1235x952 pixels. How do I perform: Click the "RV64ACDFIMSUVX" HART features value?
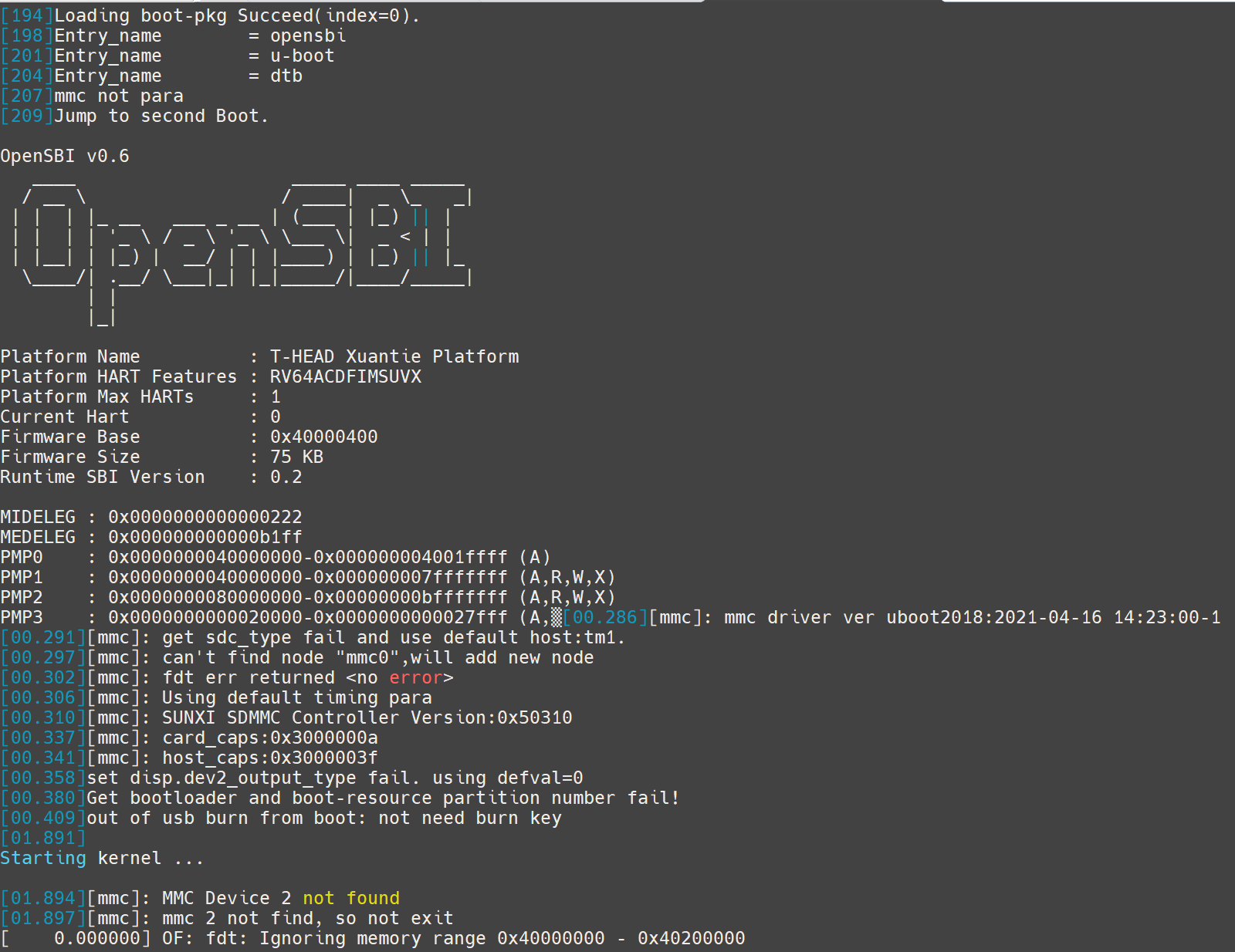(346, 377)
